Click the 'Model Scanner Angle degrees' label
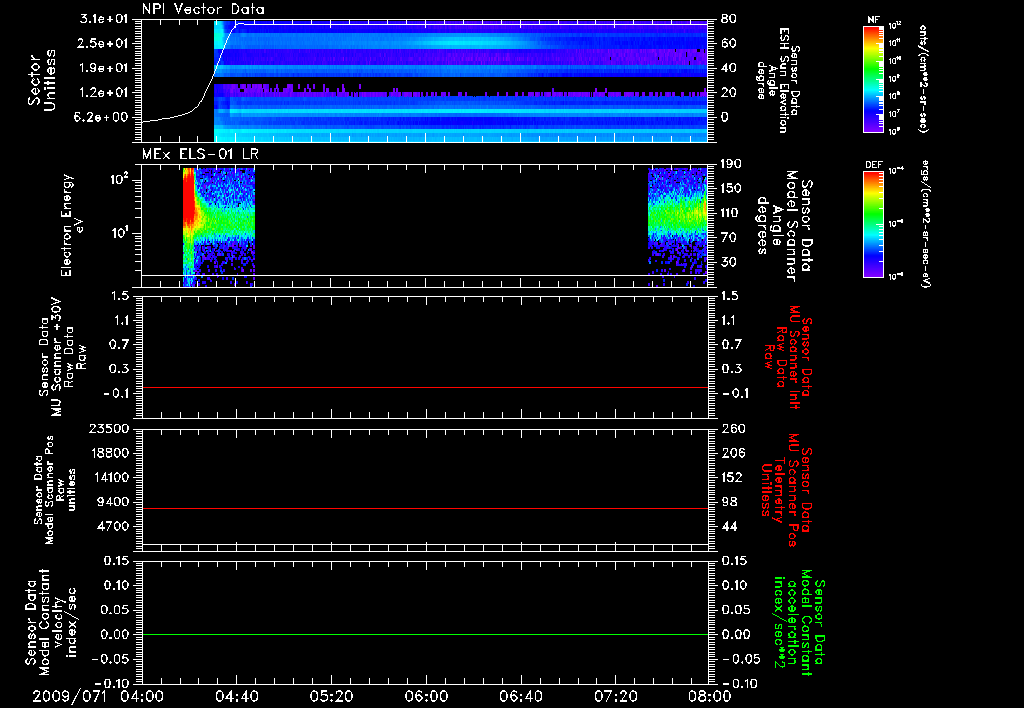This screenshot has width=1024, height=708. click(x=784, y=225)
